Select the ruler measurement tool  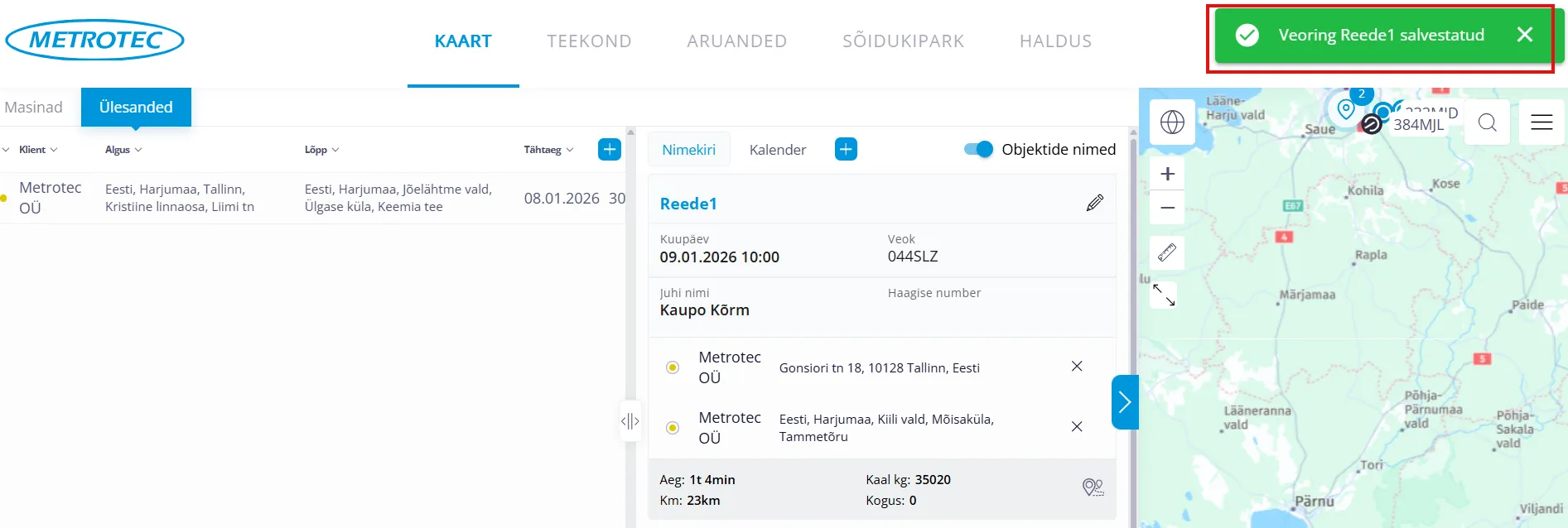(1167, 252)
